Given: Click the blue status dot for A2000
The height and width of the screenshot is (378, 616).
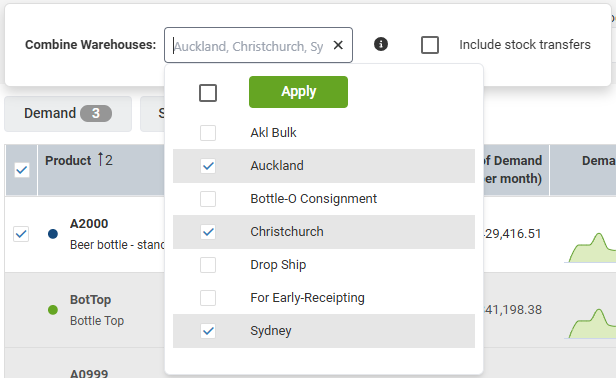Looking at the screenshot, I should tap(53, 234).
